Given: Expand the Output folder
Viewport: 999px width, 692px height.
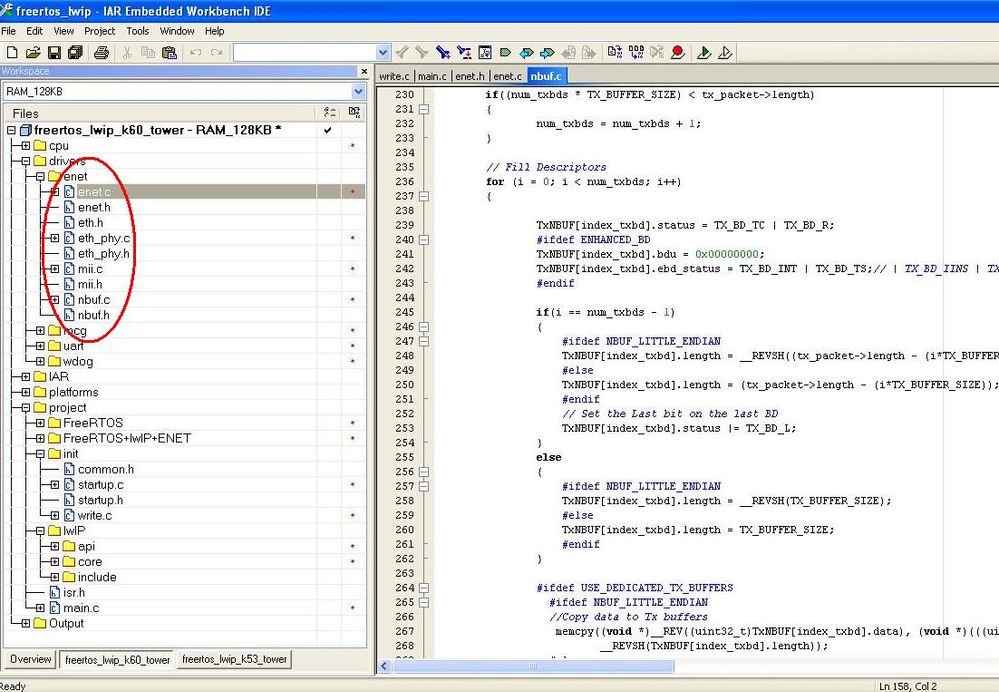Looking at the screenshot, I should pos(25,623).
